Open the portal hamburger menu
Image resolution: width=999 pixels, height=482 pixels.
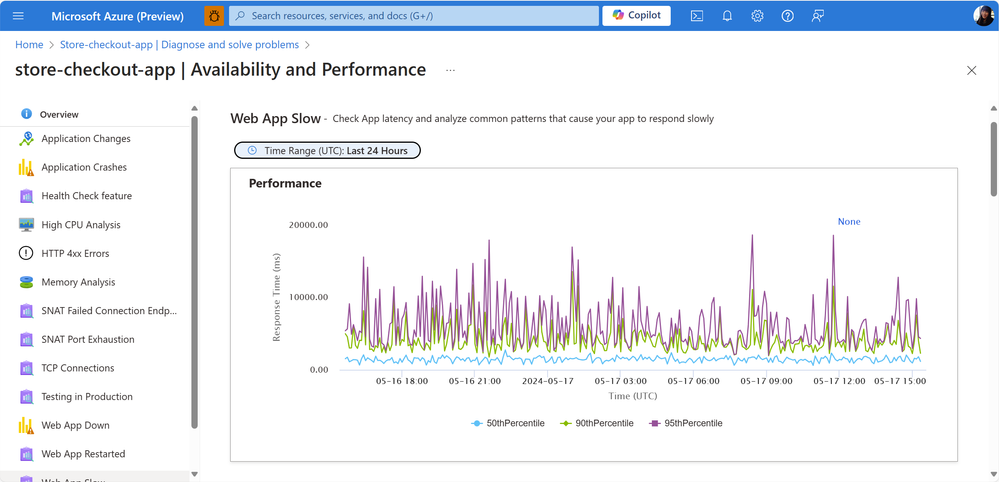(18, 16)
